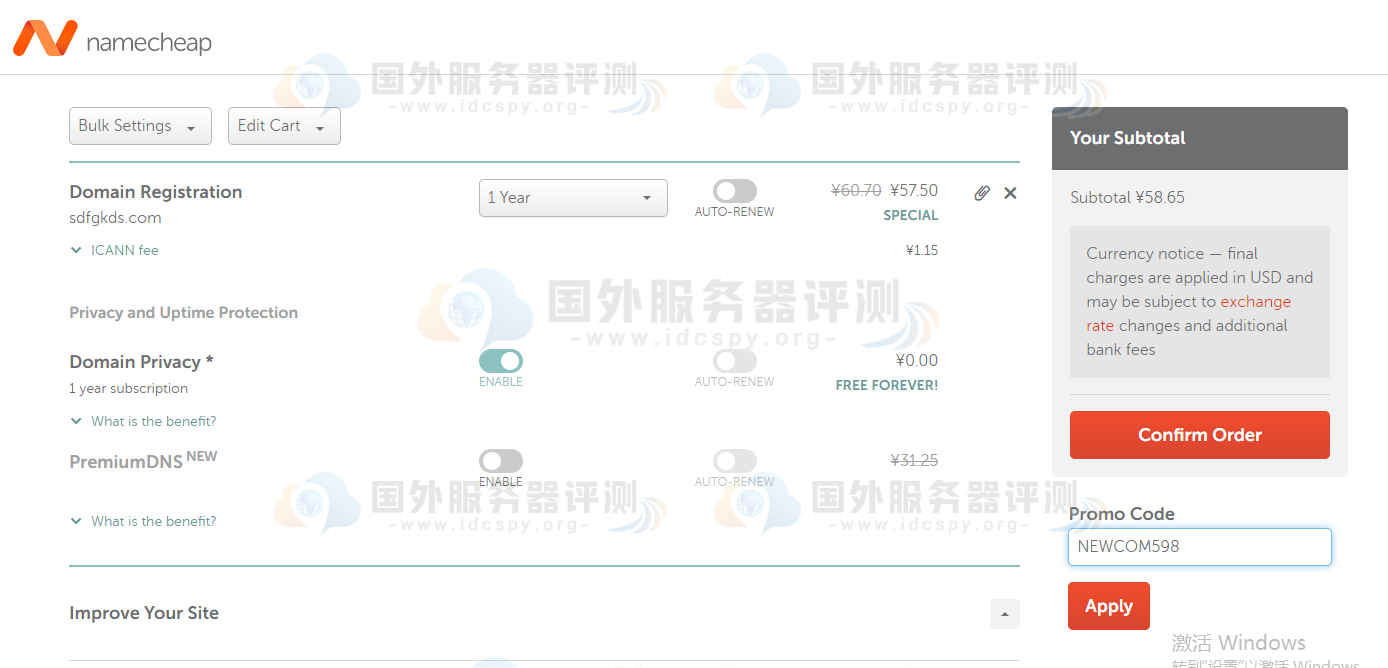Remove sdfgkds.com domain with X icon
The width and height of the screenshot is (1388, 668).
(1010, 193)
